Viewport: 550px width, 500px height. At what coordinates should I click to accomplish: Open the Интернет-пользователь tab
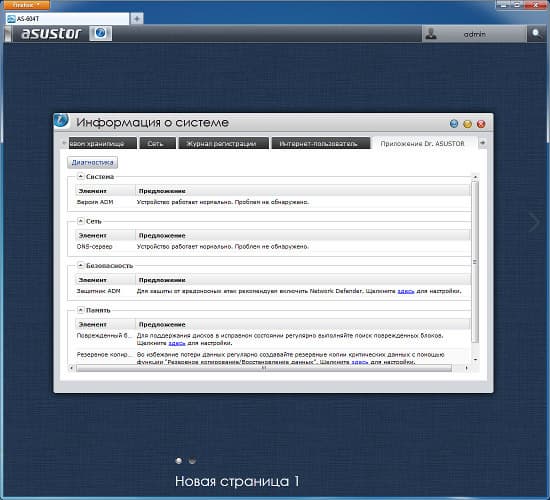tap(321, 143)
